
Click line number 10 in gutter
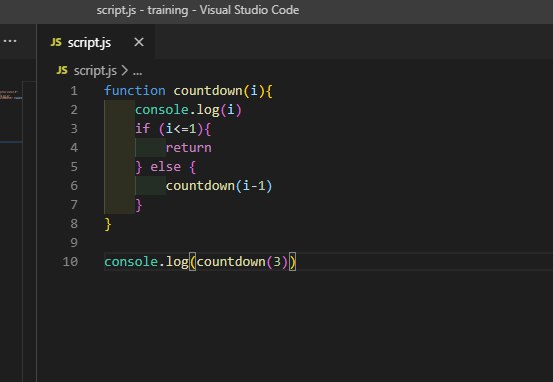(70, 262)
